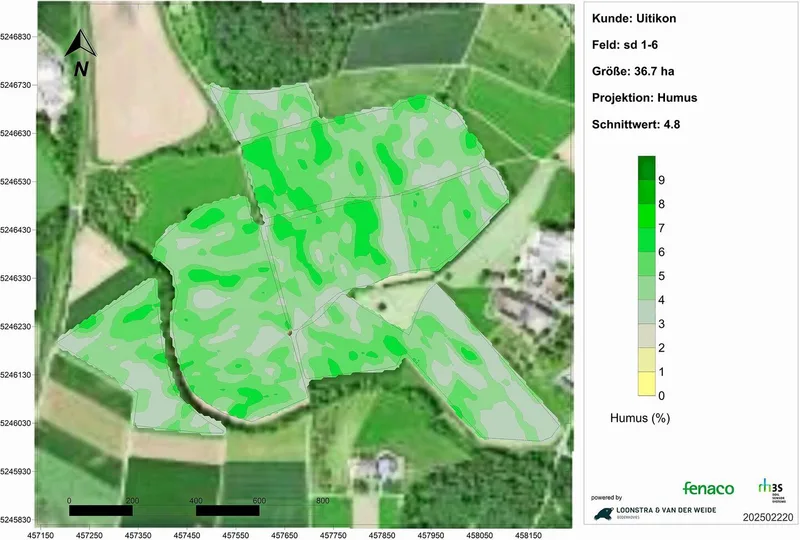Click the 3S sensor systems logo
Screen dimensions: 800x540
[771, 490]
